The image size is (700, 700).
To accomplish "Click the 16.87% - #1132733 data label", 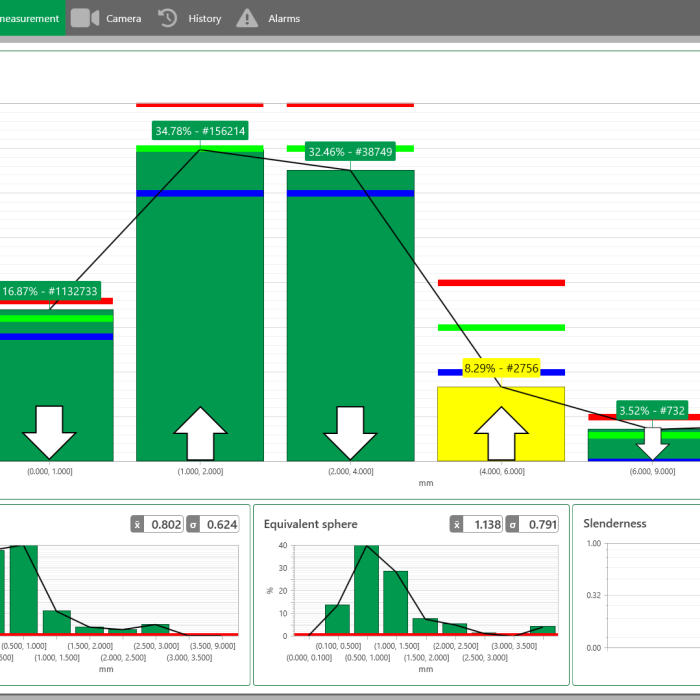I will click(50, 292).
